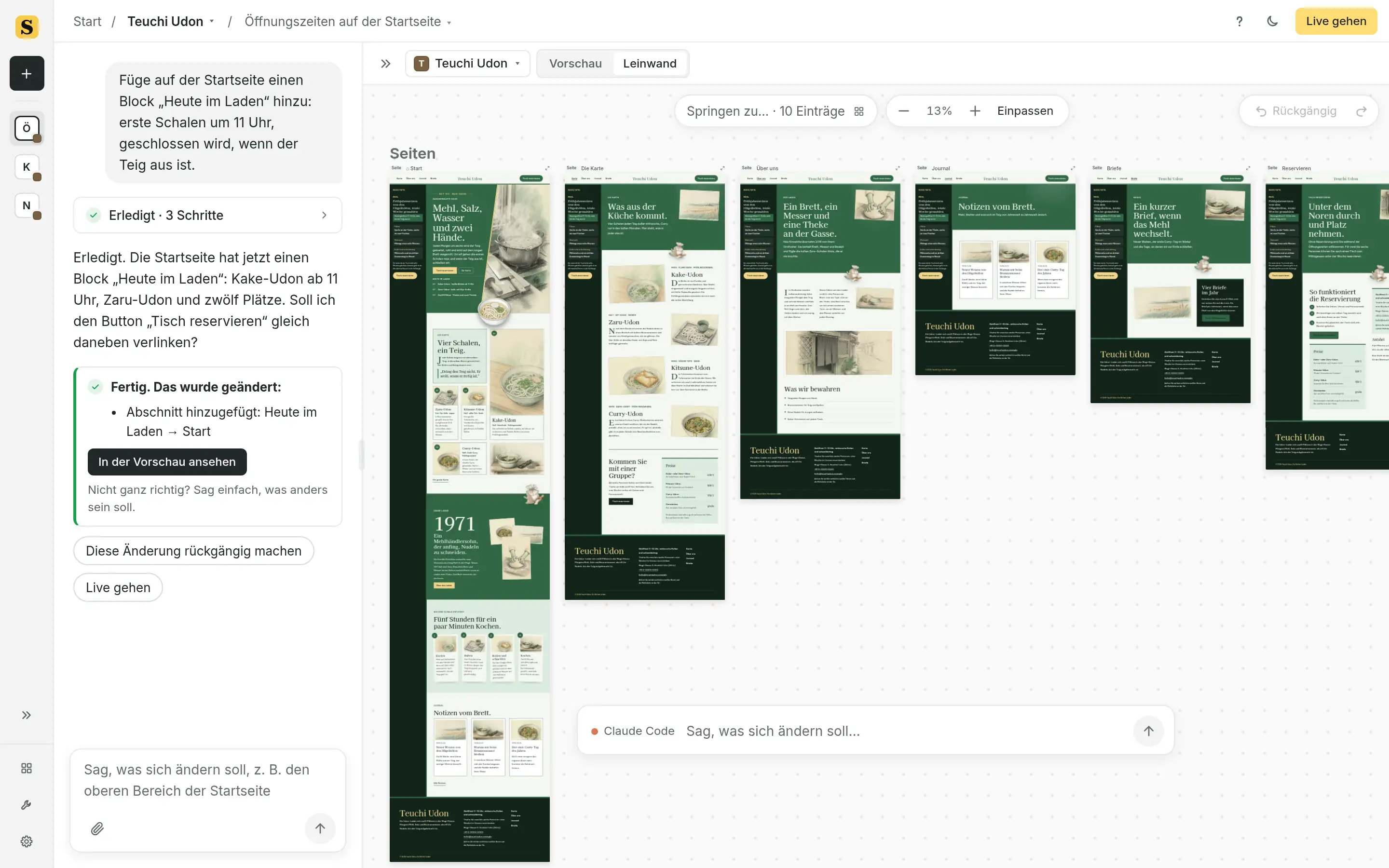
Task: Open Teuchi Udon breadcrumb dropdown
Action: (170, 21)
